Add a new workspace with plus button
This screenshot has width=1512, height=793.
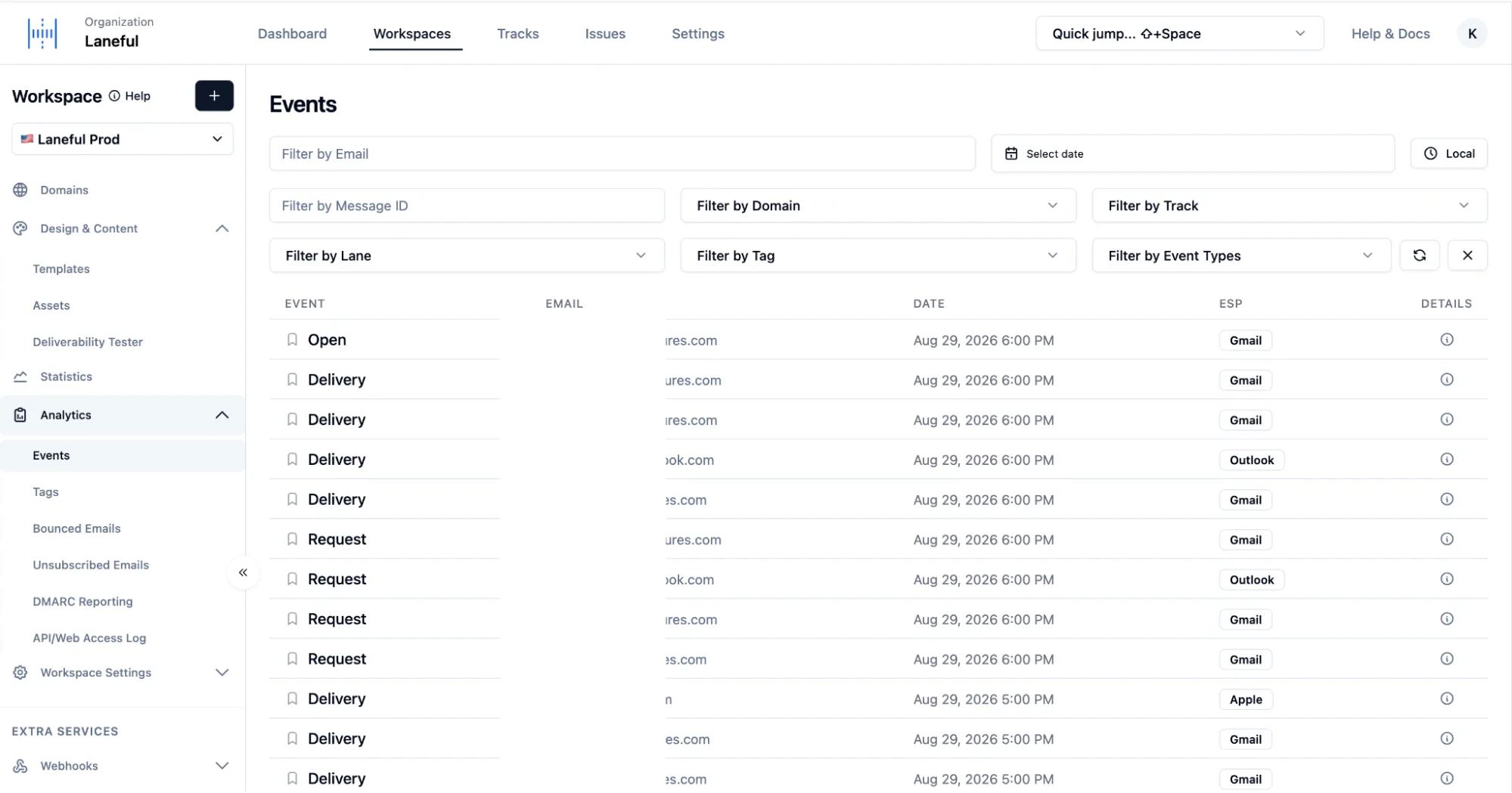(x=214, y=96)
